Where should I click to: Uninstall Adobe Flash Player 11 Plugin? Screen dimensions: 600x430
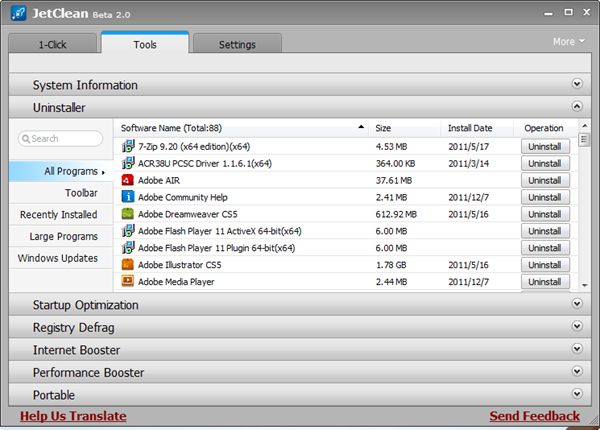pyautogui.click(x=545, y=248)
